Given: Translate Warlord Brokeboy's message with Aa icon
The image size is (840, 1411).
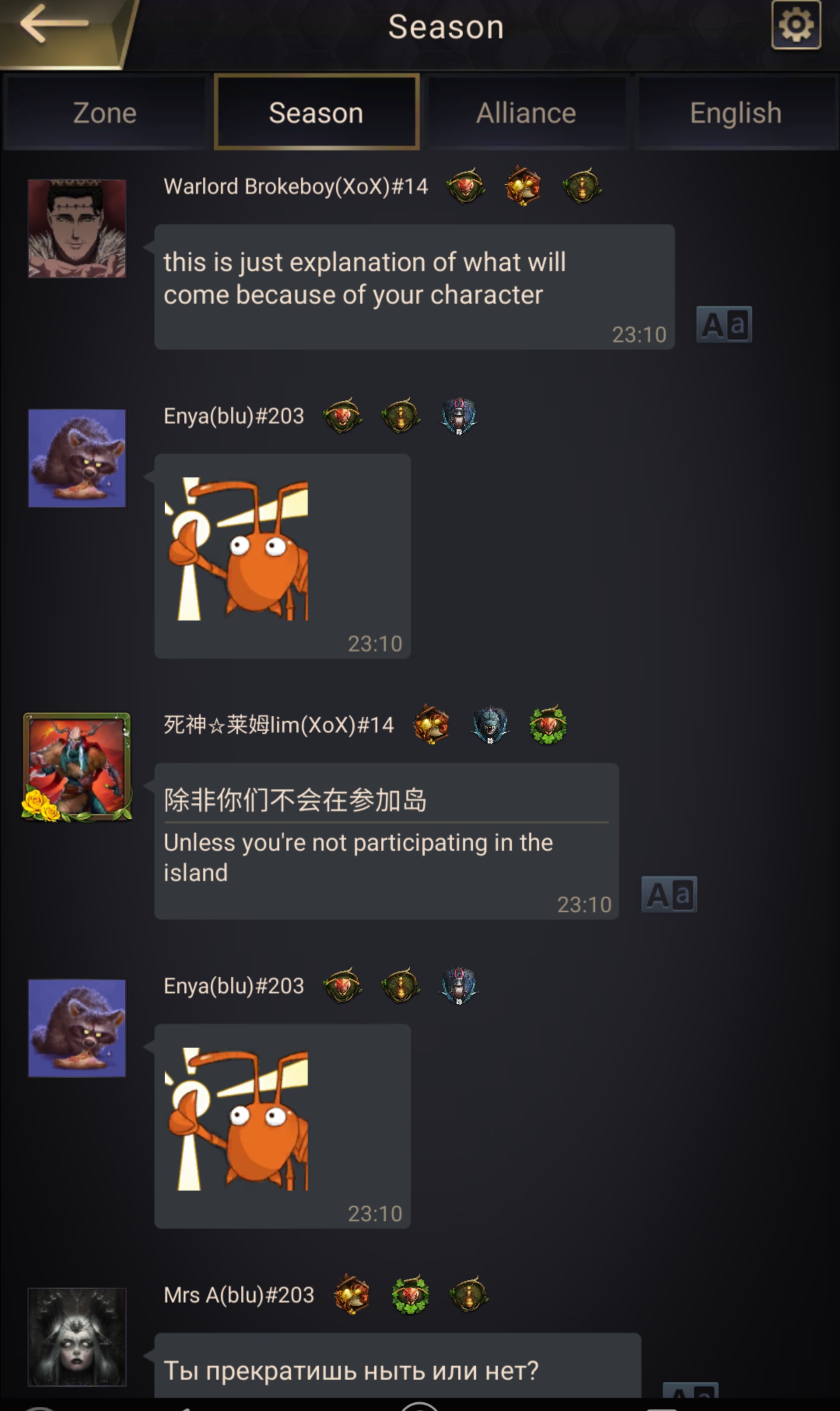Looking at the screenshot, I should pyautogui.click(x=724, y=324).
